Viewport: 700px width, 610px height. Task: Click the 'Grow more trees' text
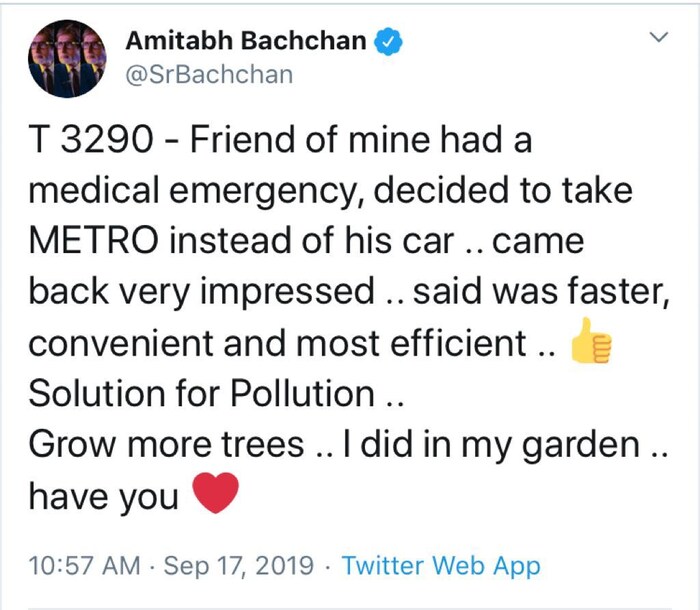point(165,445)
